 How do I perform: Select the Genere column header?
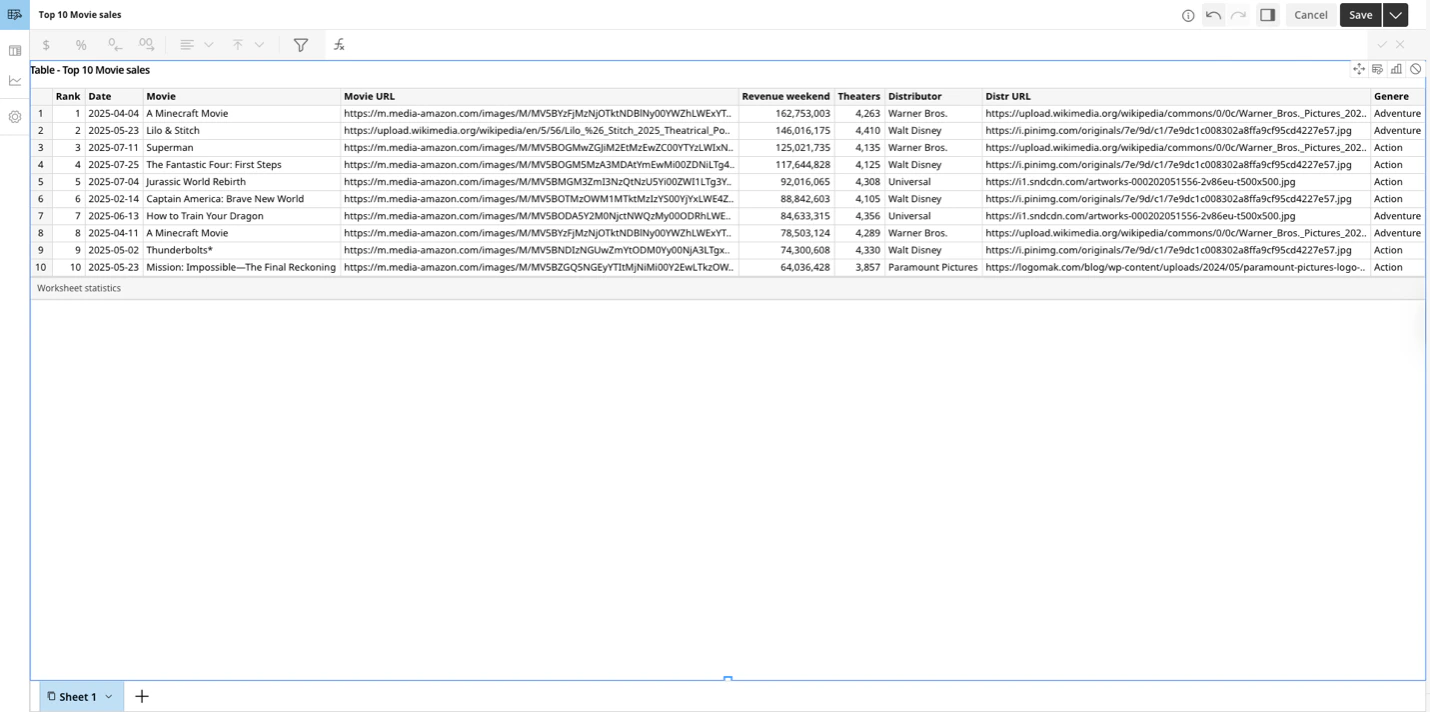[x=1397, y=97]
